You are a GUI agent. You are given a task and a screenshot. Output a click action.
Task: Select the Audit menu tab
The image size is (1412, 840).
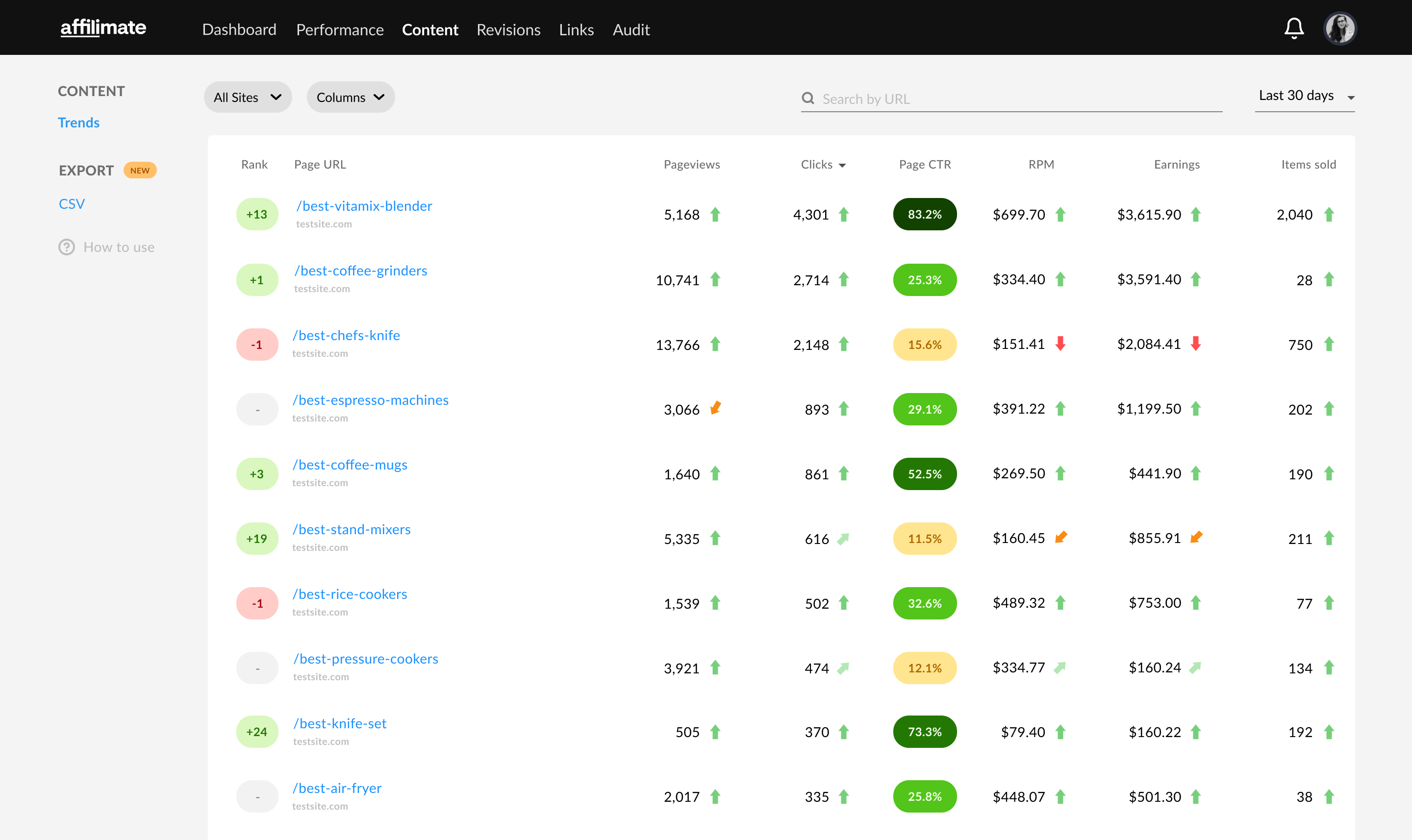point(630,29)
